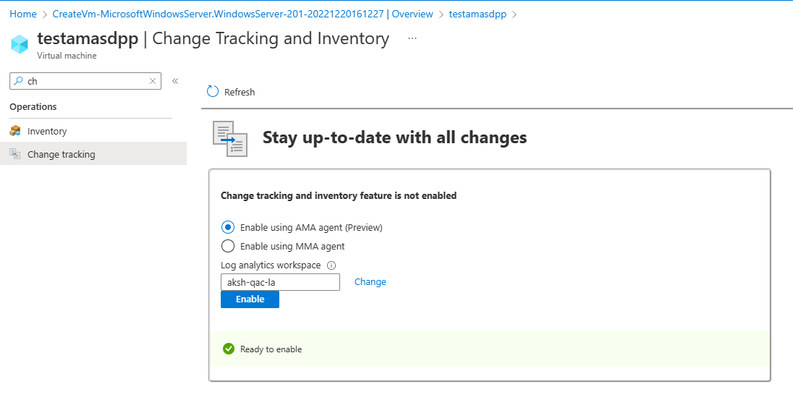Click the virtual machine cube icon
This screenshot has height=400, width=793.
pyautogui.click(x=19, y=44)
